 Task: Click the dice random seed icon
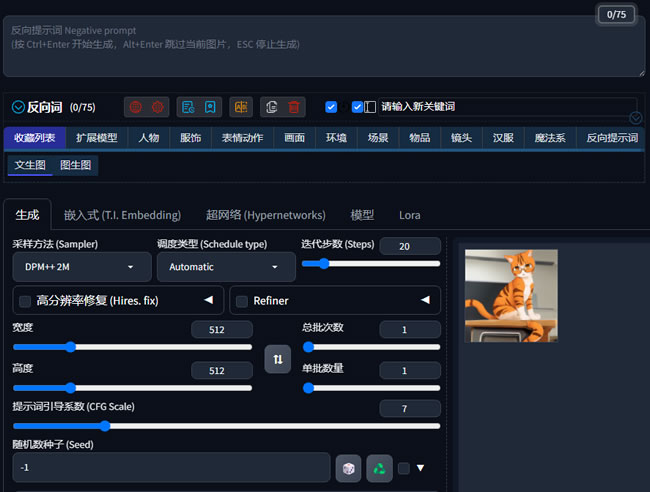pos(348,468)
